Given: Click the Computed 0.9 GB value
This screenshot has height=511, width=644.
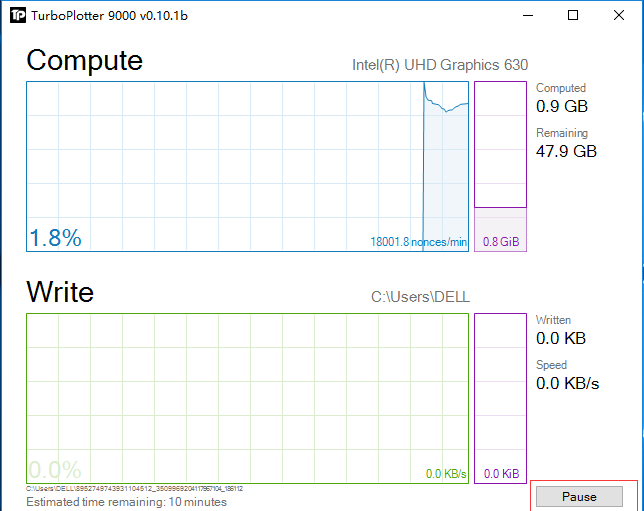Looking at the screenshot, I should click(562, 107).
